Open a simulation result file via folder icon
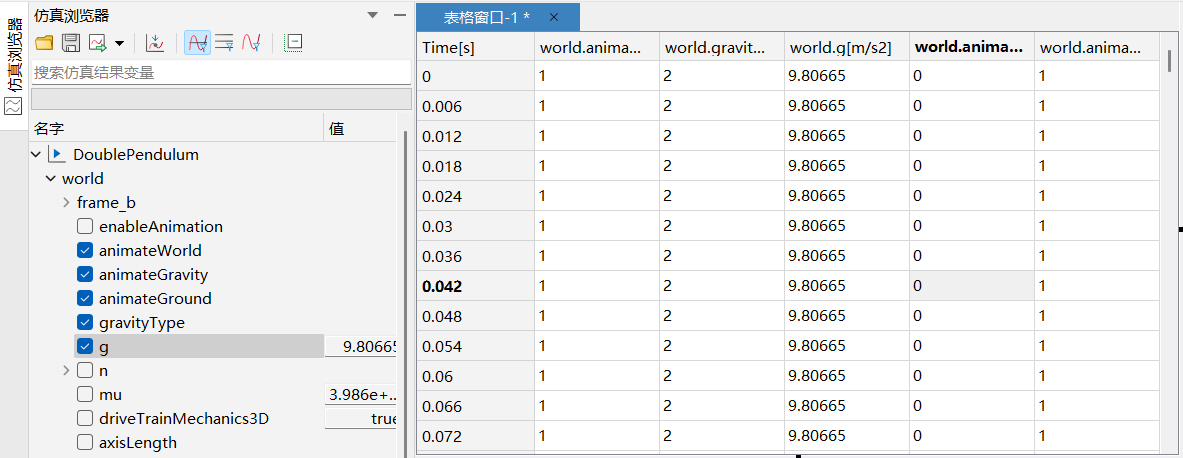 (x=44, y=43)
